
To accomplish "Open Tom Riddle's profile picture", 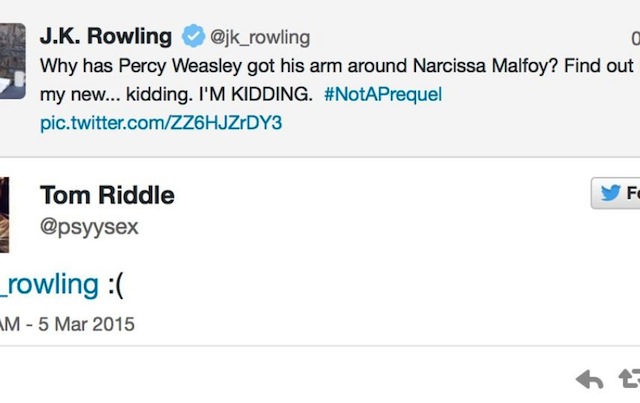I will click(x=4, y=213).
